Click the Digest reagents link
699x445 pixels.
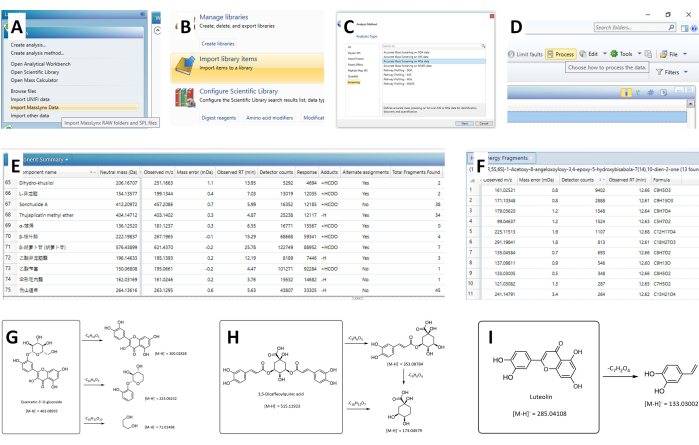coord(218,118)
